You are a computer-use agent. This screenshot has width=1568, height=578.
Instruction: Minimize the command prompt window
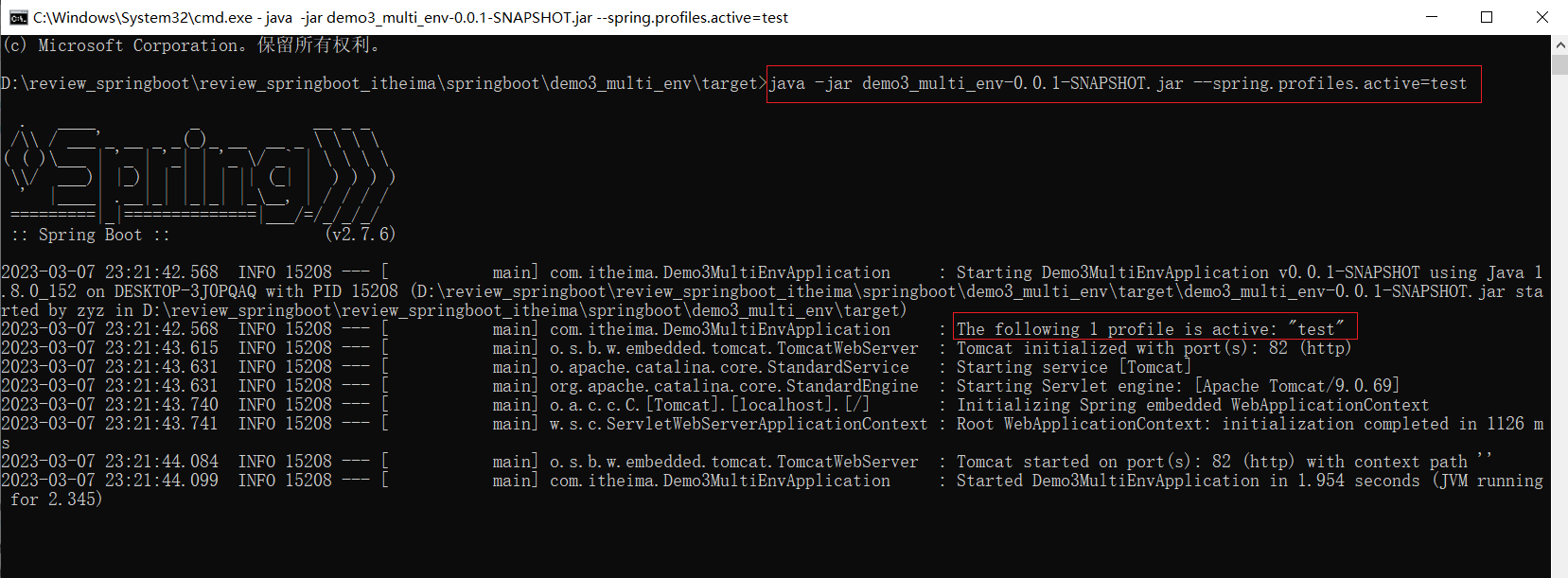1432,17
